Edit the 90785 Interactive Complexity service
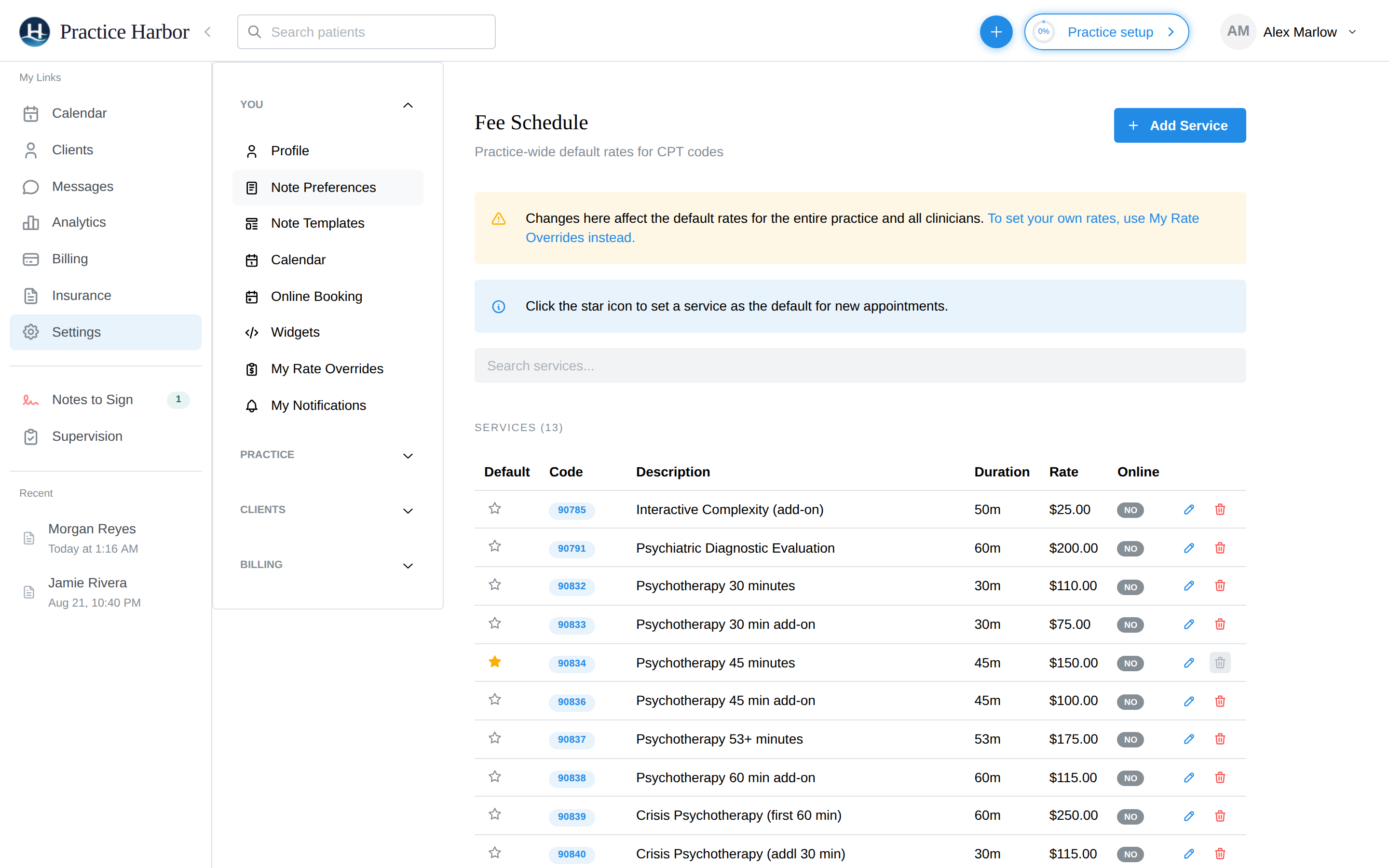Viewport: 1389px width, 868px height. (x=1189, y=509)
